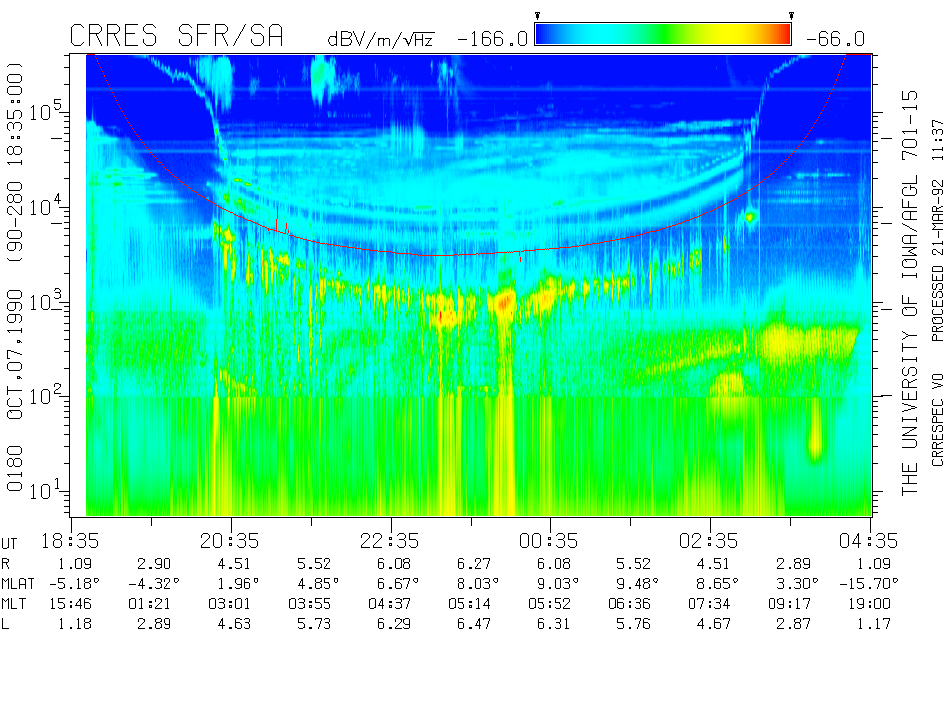The width and height of the screenshot is (945, 720).
Task: Click the University of Iowa/AFGL credit text
Action: 909,290
